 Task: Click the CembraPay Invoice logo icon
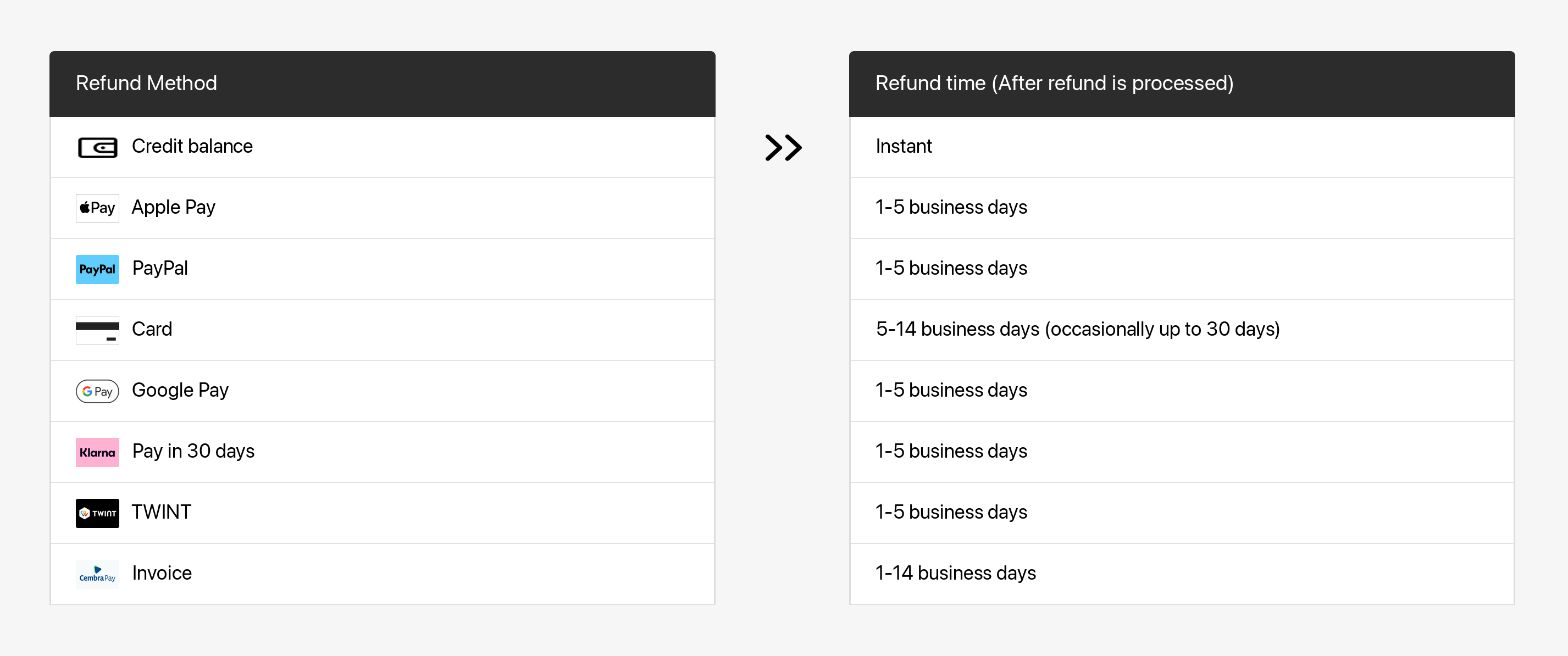97,574
